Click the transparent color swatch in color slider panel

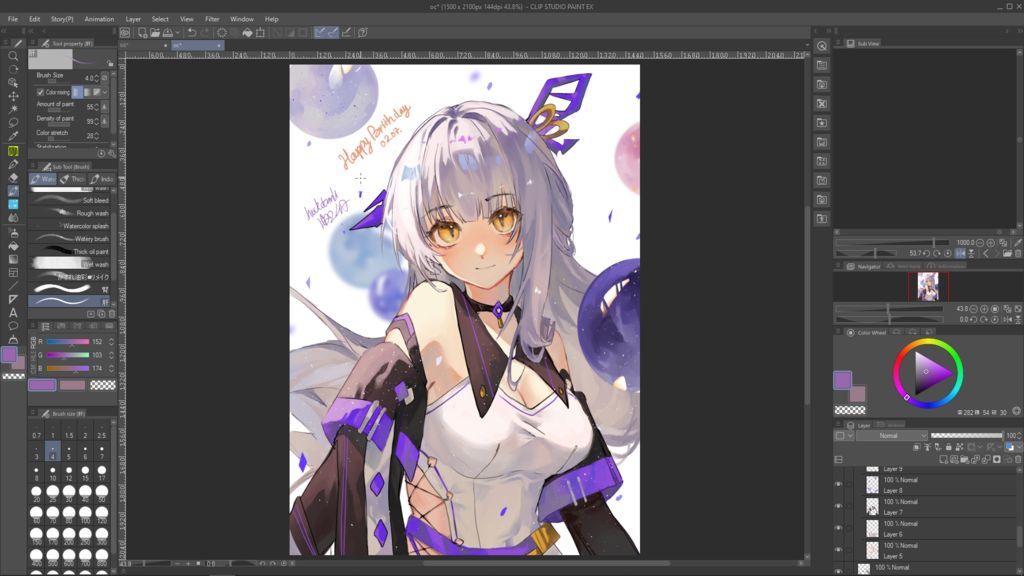tap(103, 385)
